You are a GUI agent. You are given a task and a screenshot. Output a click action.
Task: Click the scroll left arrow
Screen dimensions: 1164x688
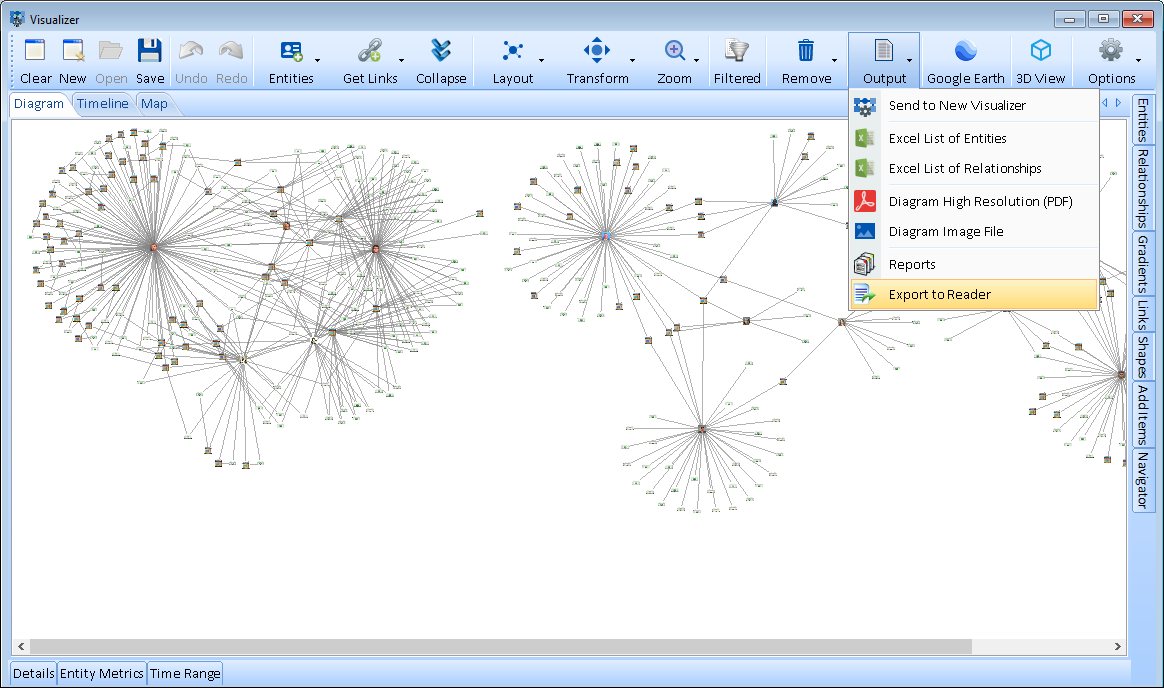pos(21,646)
